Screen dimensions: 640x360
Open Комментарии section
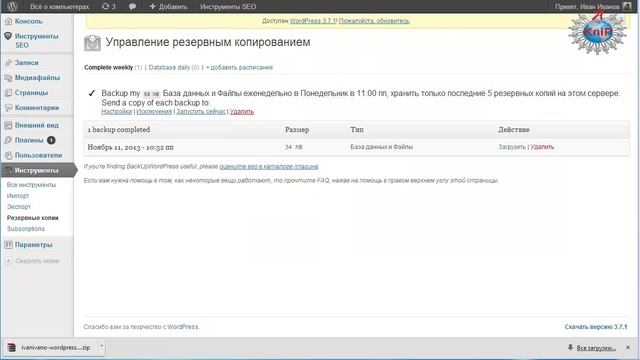(x=37, y=108)
